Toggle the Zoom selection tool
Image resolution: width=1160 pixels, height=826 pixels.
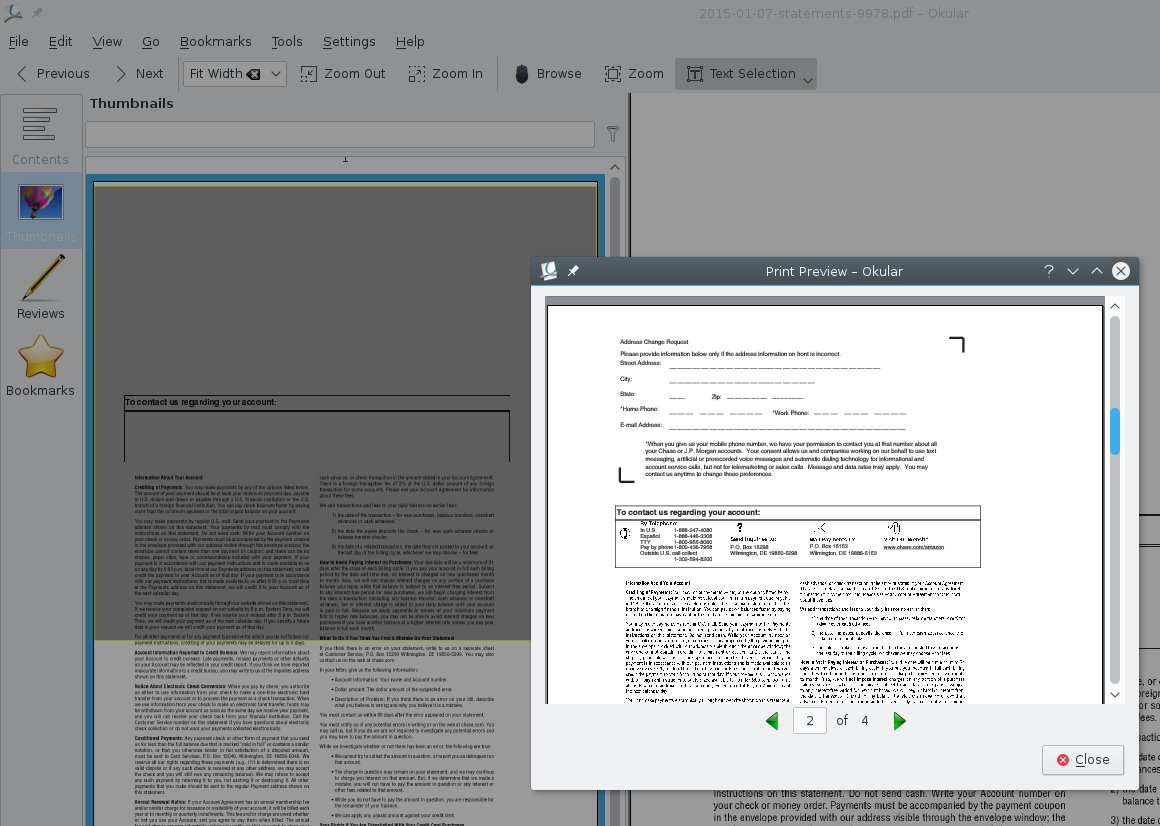(634, 73)
